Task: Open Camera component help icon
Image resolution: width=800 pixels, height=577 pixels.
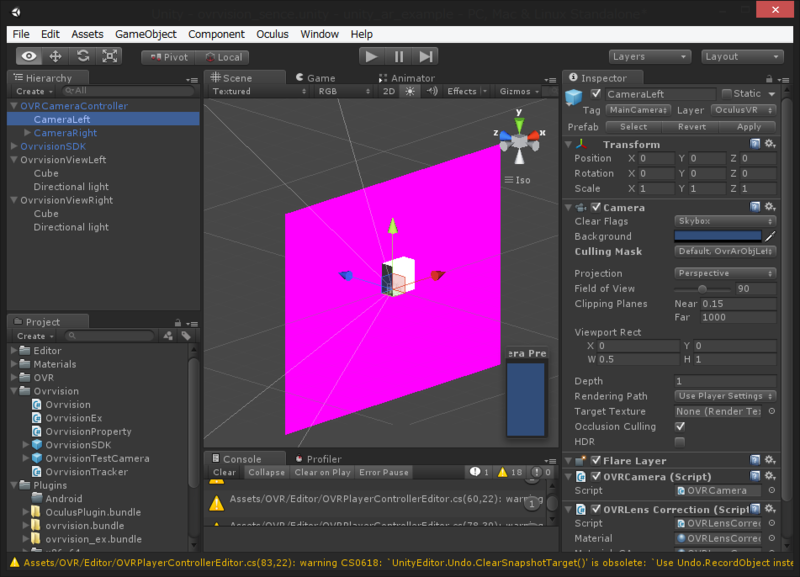Action: [755, 207]
